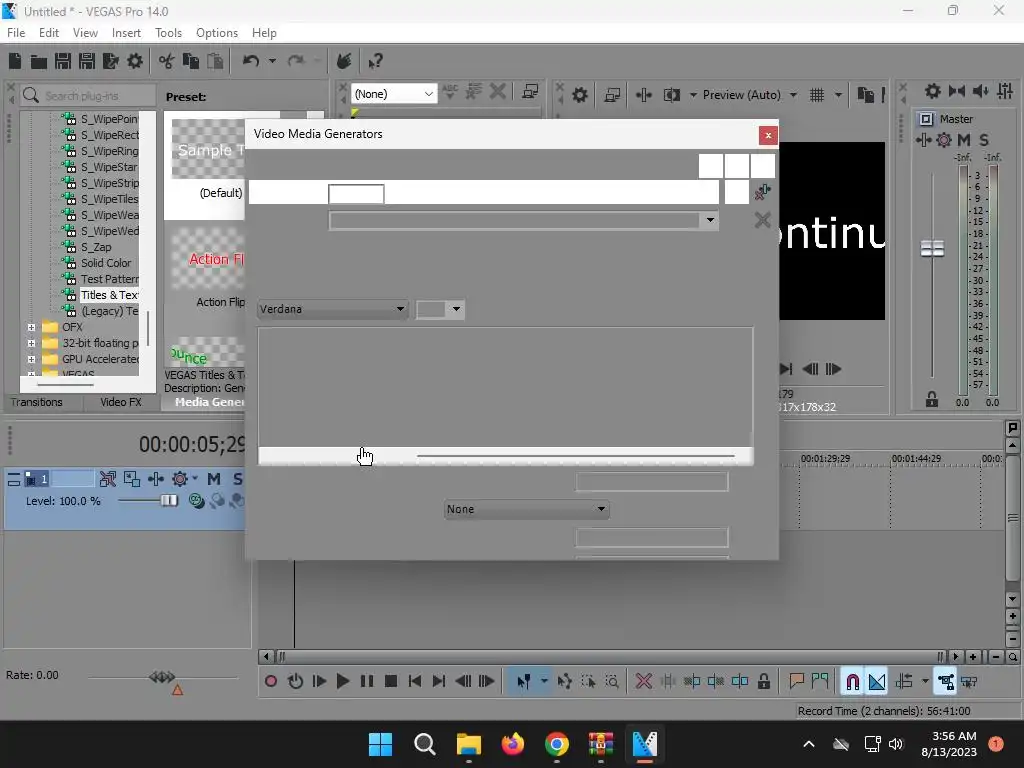Adjust the playback Rate scrub slider
1024x768 pixels.
coord(162,677)
